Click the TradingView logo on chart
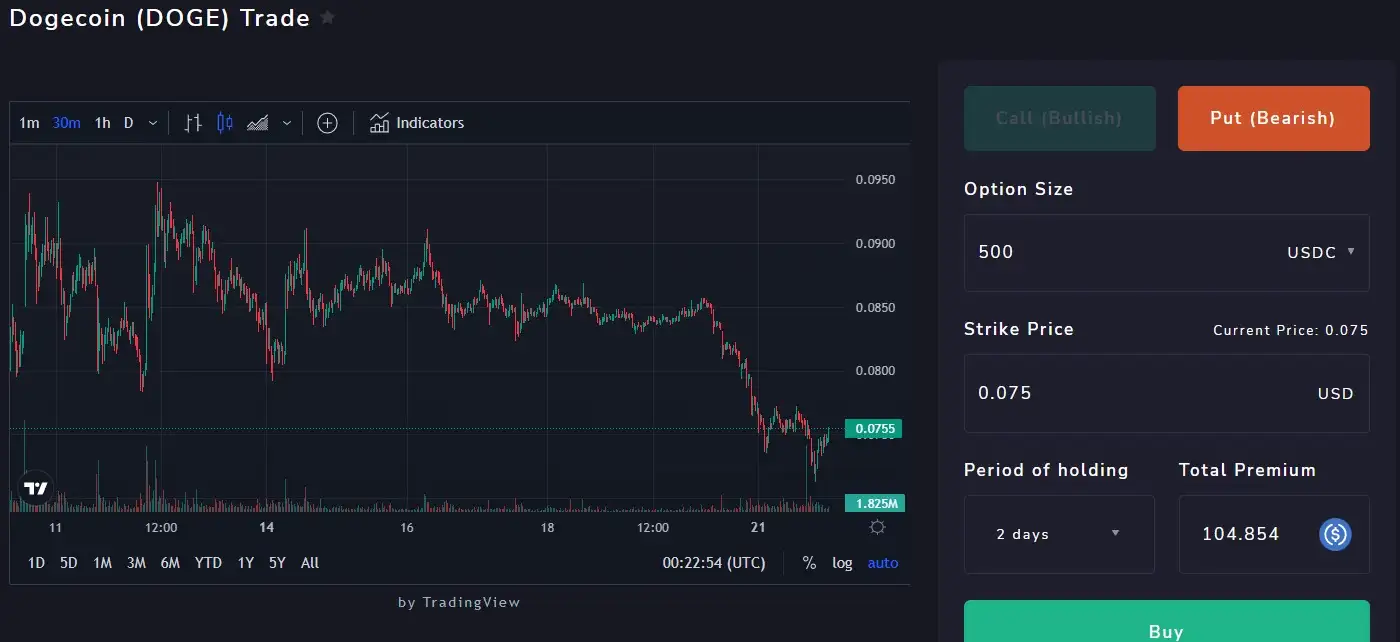 click(x=36, y=489)
